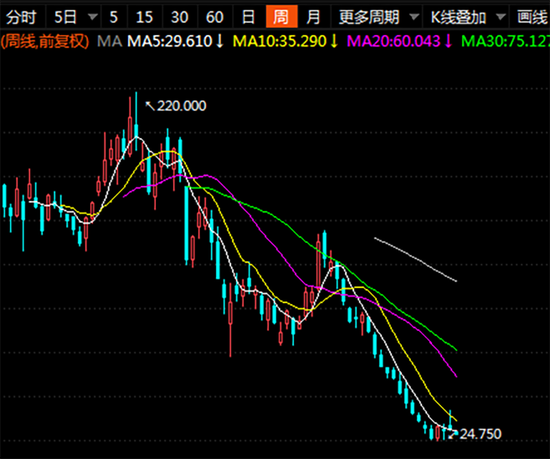
Task: Choose the 5-minute K-line period
Action: 114,17
